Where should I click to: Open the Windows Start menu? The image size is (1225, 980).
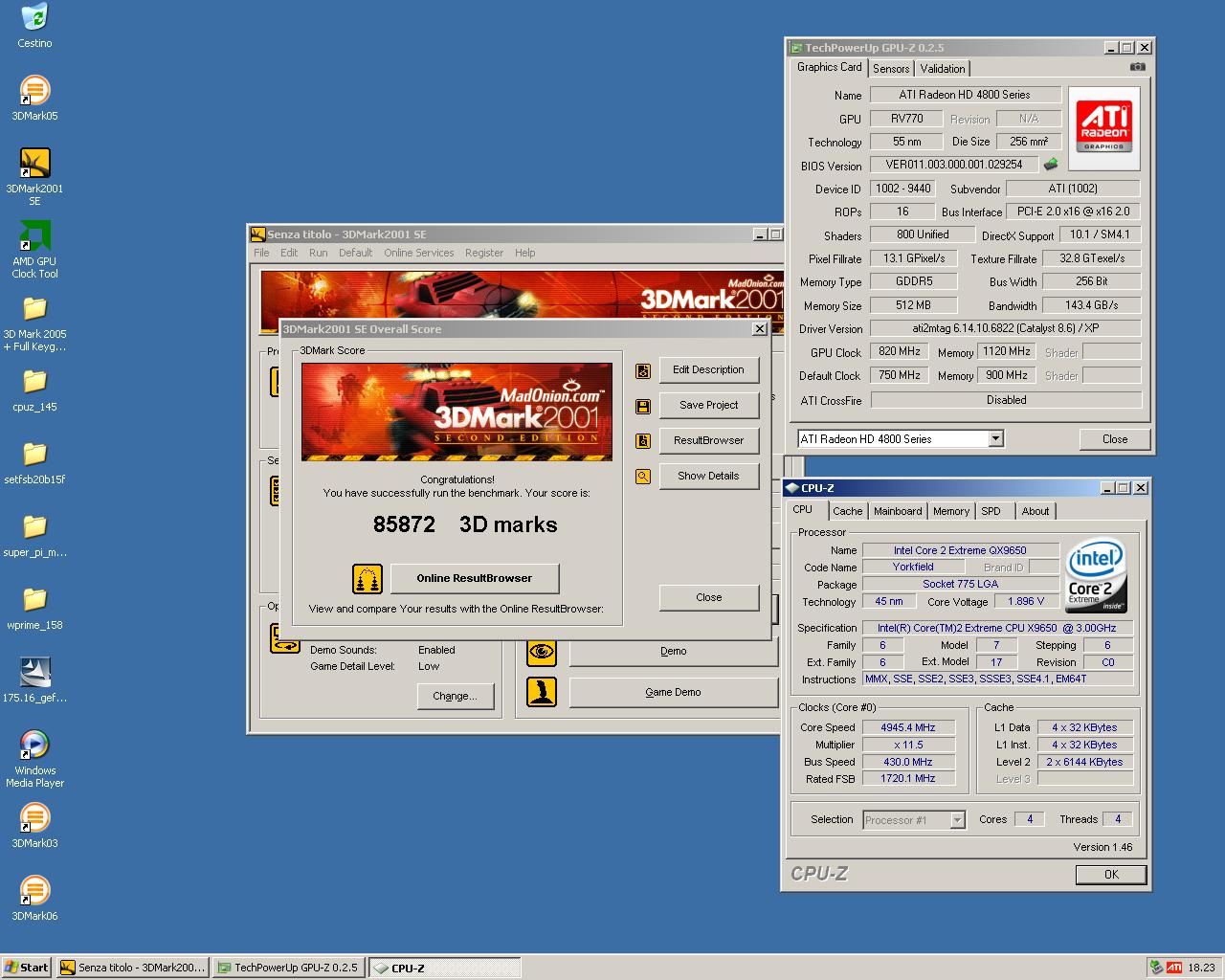point(27,968)
